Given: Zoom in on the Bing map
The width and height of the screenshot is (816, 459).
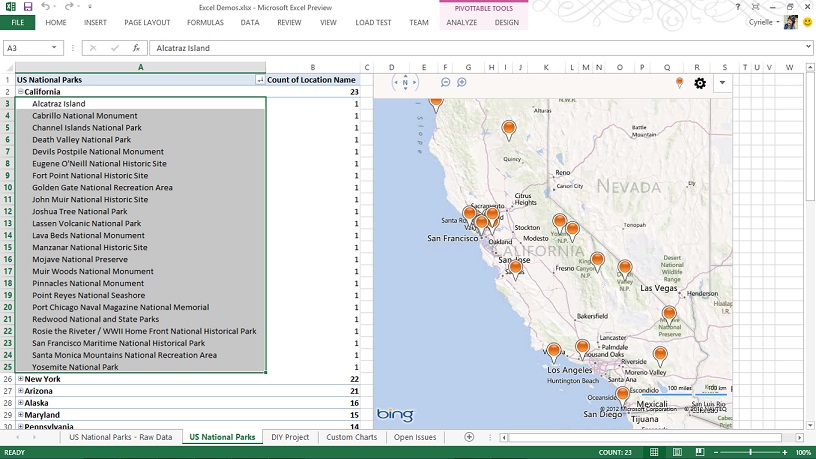Looking at the screenshot, I should pos(462,82).
